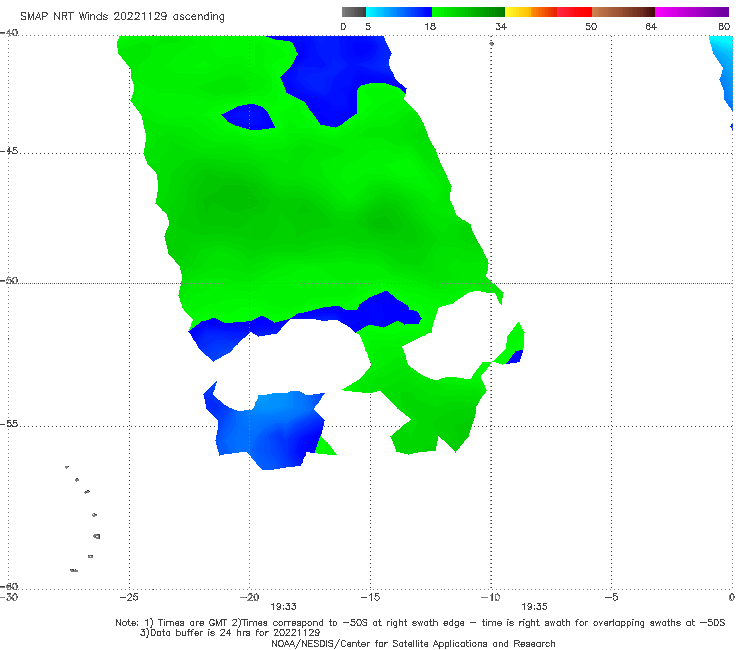The image size is (740, 650).
Task: Click the 'SMAP NRT Winds 20221129 ascending' title
Action: (x=122, y=16)
